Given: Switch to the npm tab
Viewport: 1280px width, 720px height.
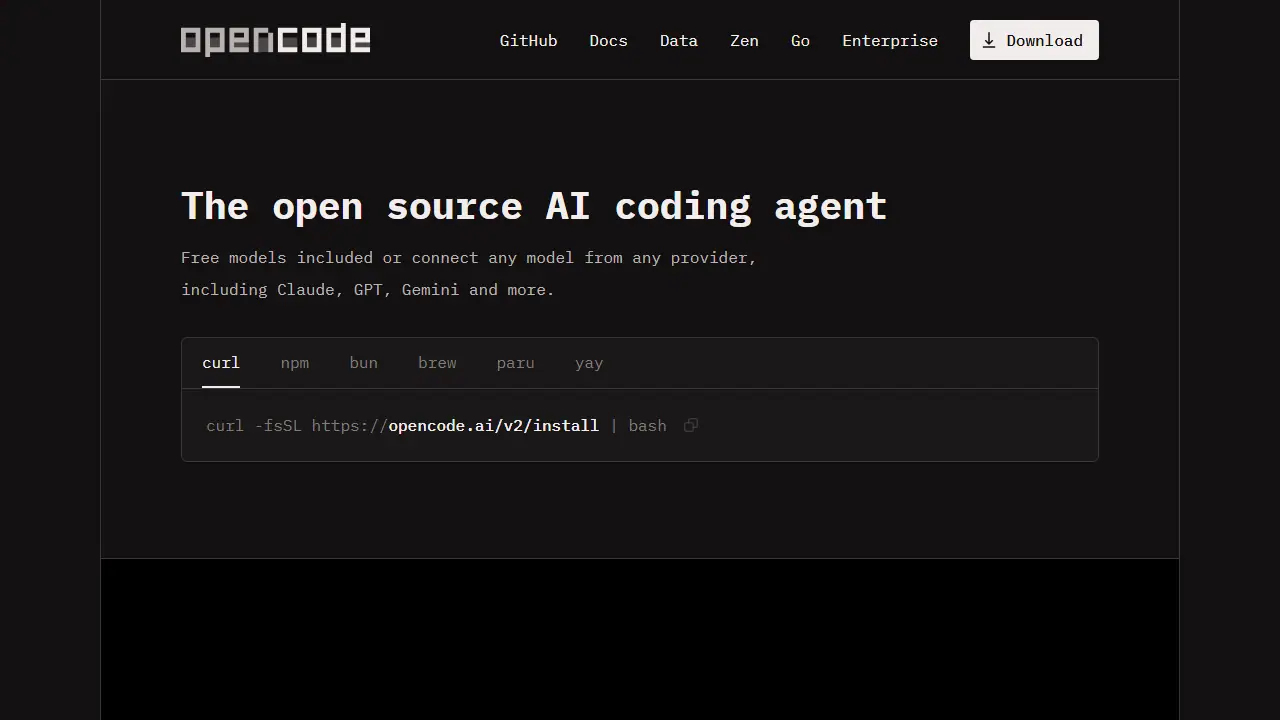Looking at the screenshot, I should tap(295, 363).
